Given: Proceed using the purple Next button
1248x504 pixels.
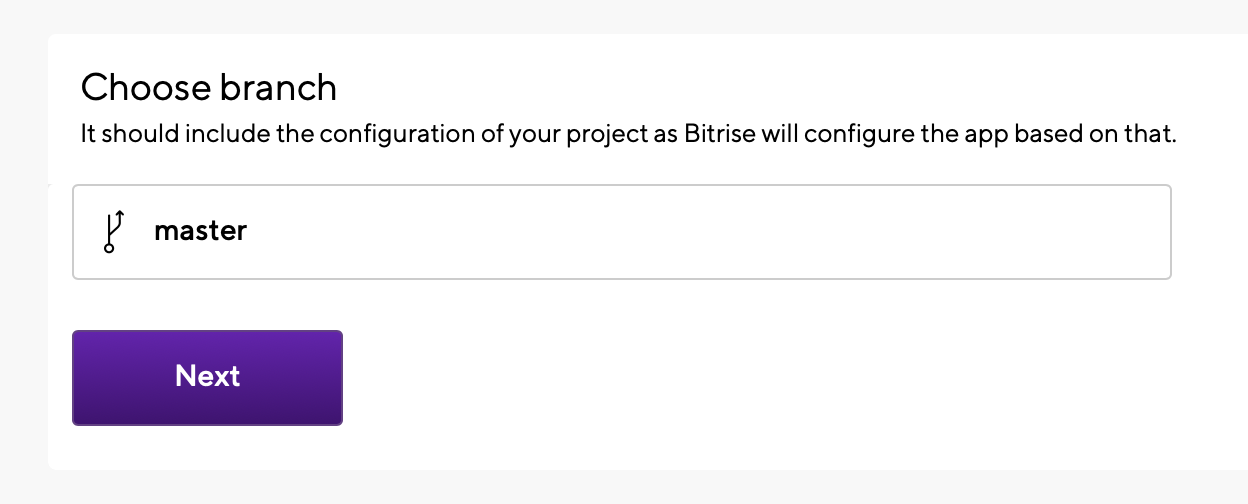Looking at the screenshot, I should point(207,377).
